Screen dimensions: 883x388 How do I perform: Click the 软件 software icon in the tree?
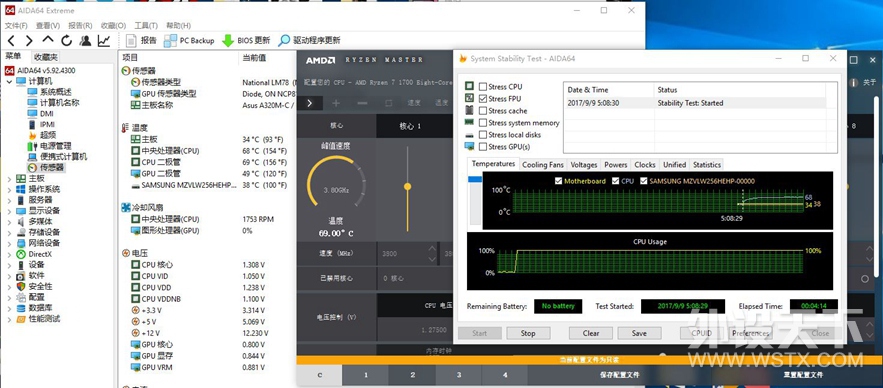click(21, 275)
